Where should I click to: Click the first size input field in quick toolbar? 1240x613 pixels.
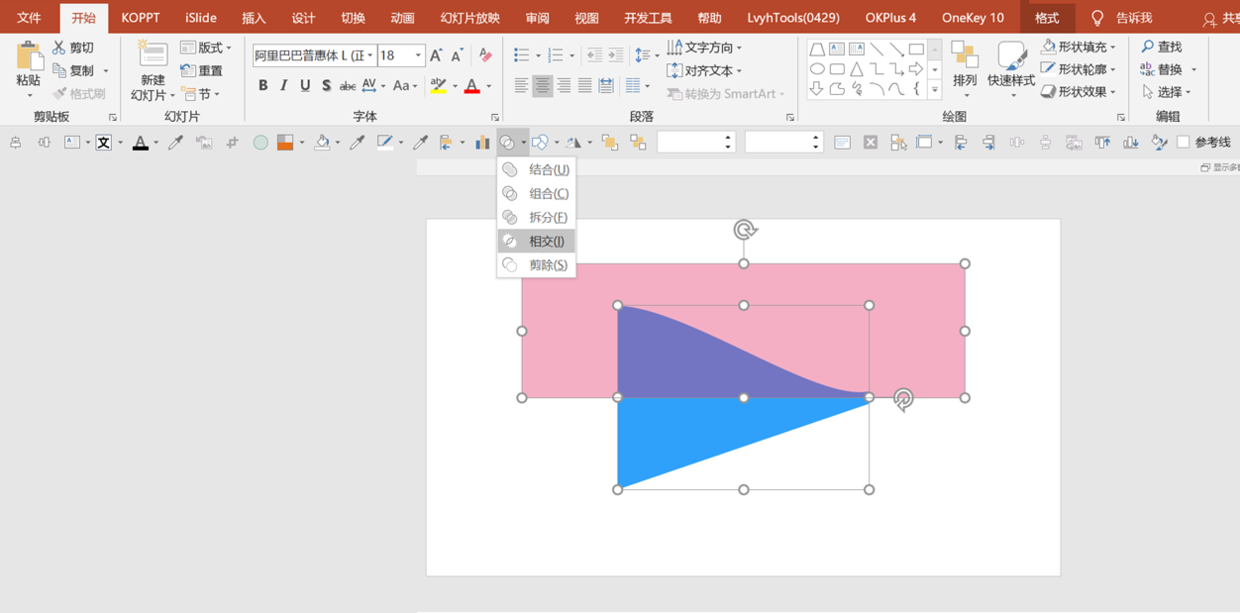[696, 143]
